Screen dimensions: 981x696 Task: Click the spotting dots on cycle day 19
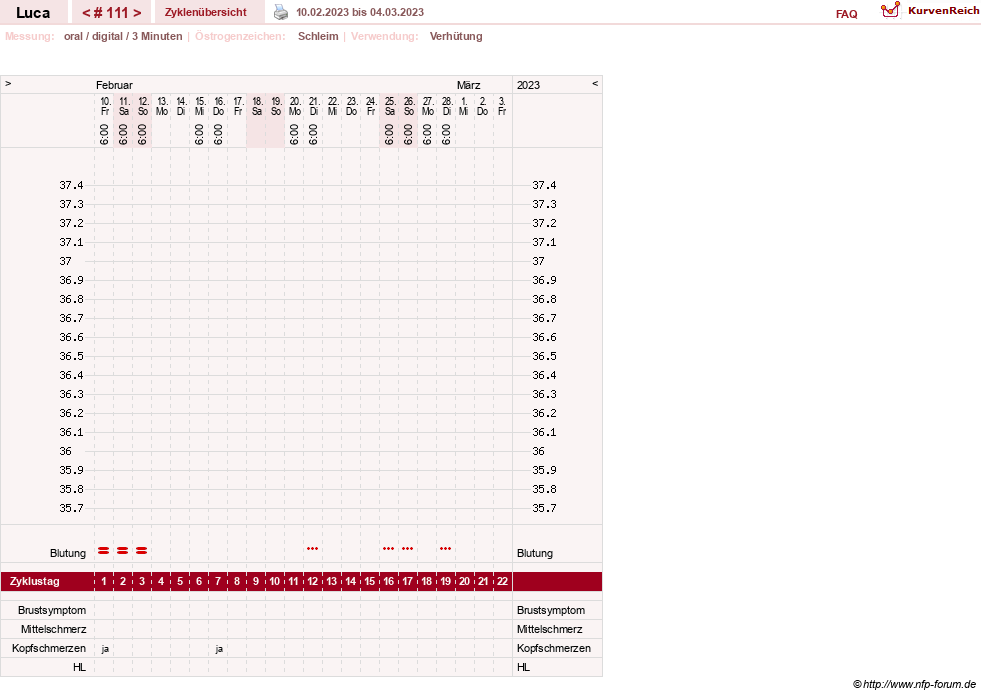coord(445,548)
